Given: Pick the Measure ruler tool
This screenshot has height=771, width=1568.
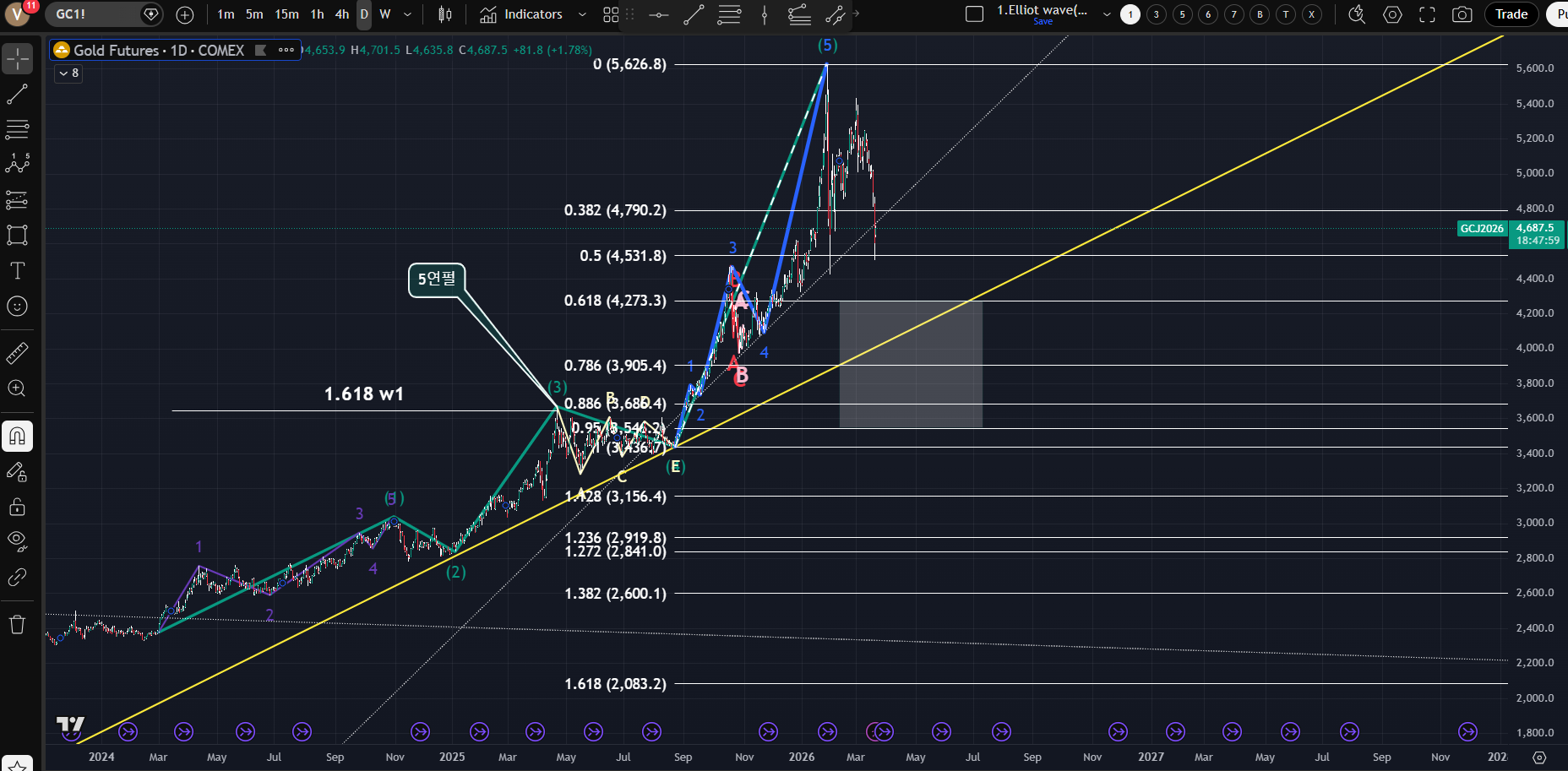Looking at the screenshot, I should click(17, 353).
